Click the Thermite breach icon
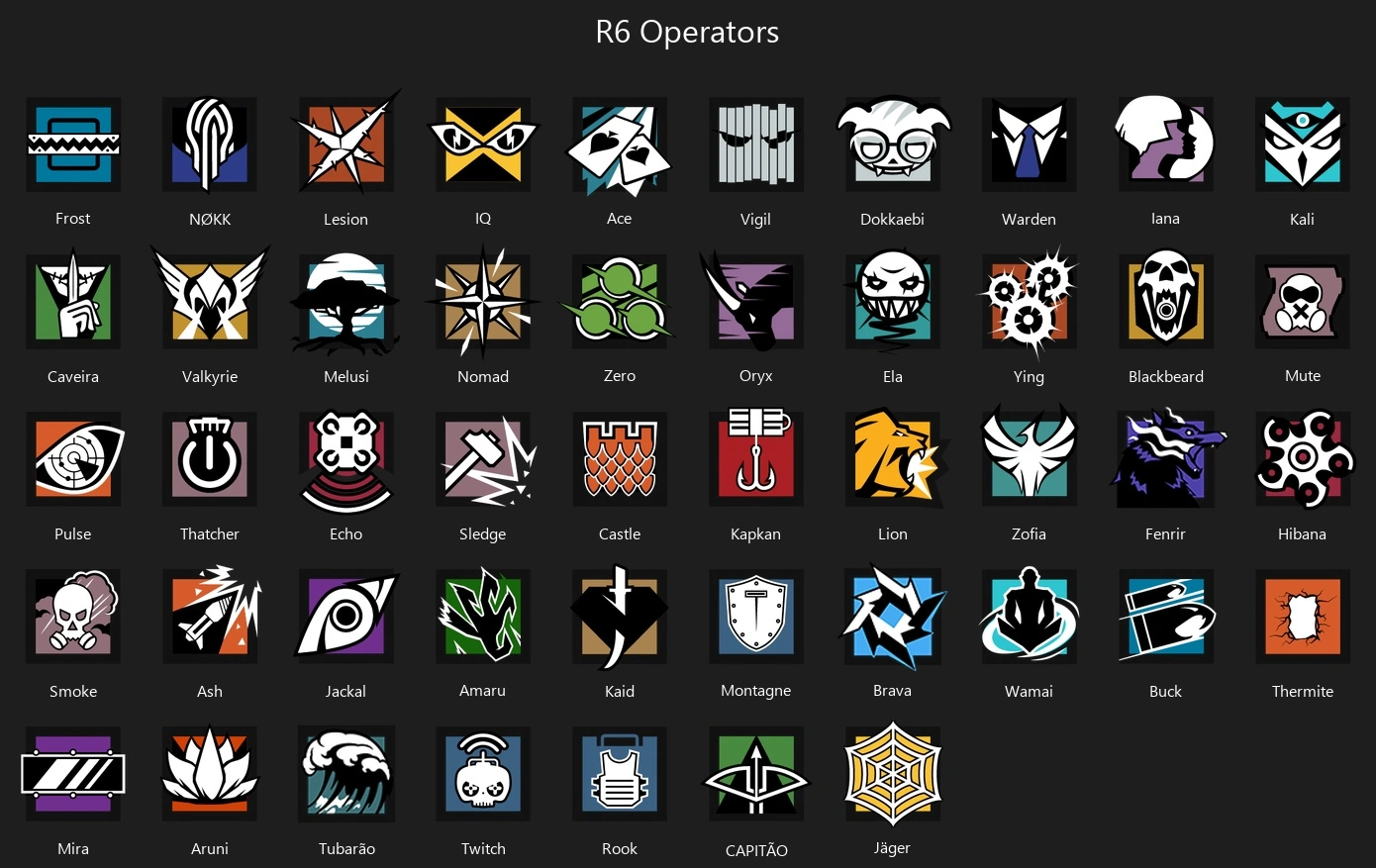 pyautogui.click(x=1303, y=616)
